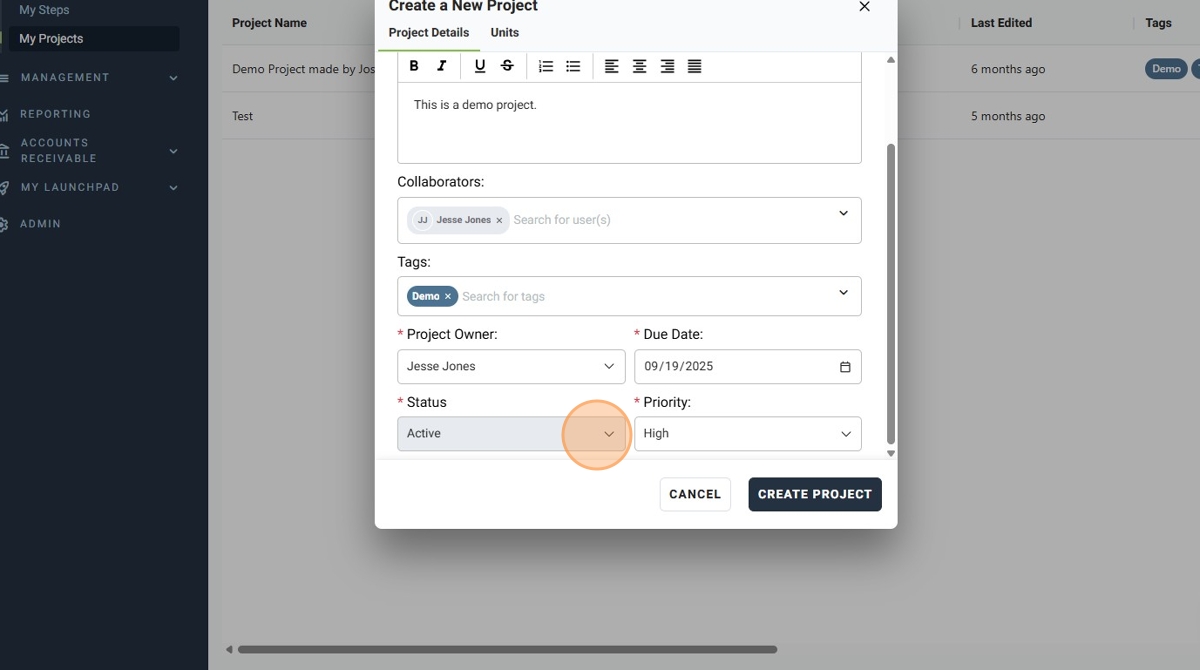Align description text left
This screenshot has height=670, width=1200.
pos(612,66)
